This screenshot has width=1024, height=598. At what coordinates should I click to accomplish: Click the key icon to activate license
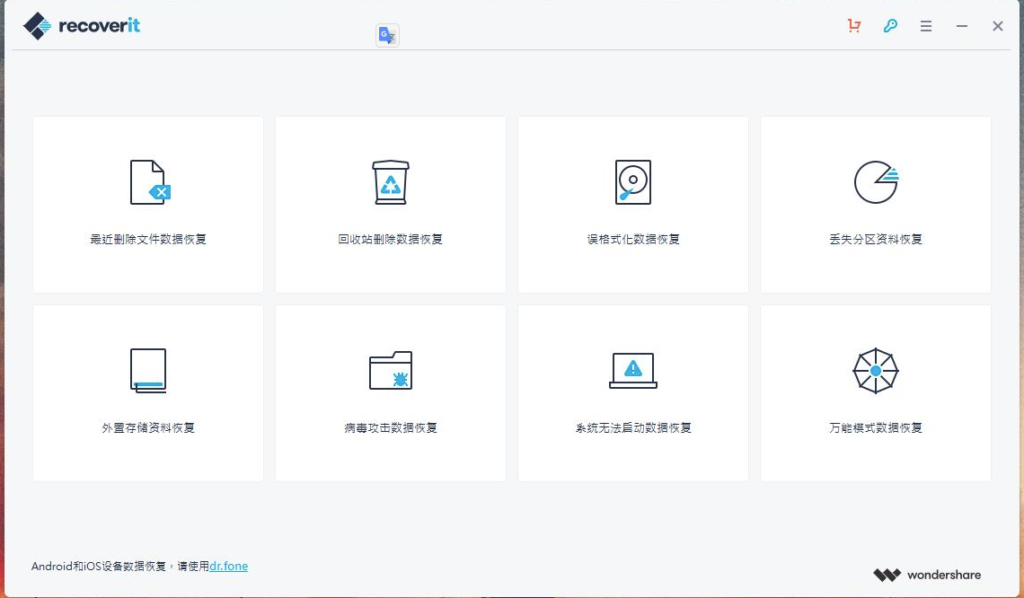pos(889,26)
